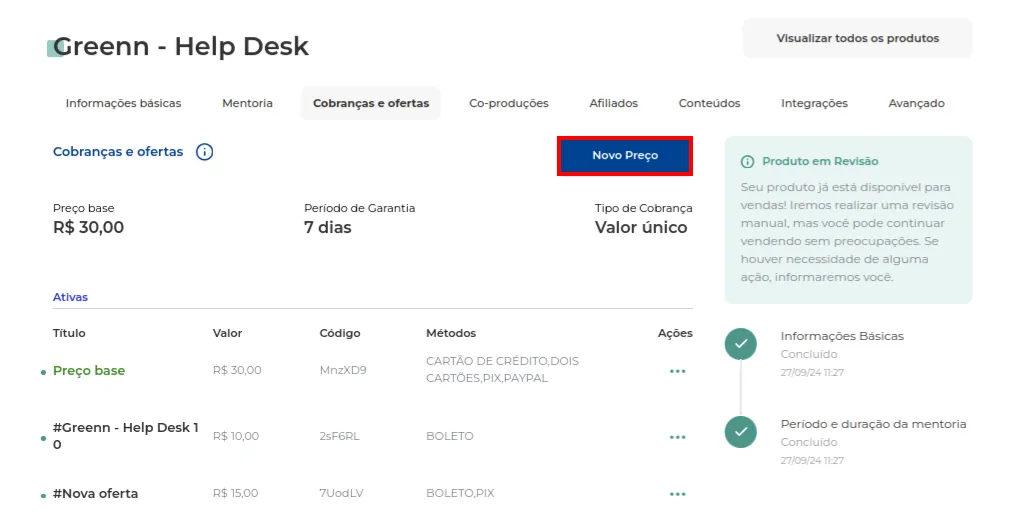Viewport: 1029px width, 521px height.
Task: Open the Mentoria tab
Action: 247,104
